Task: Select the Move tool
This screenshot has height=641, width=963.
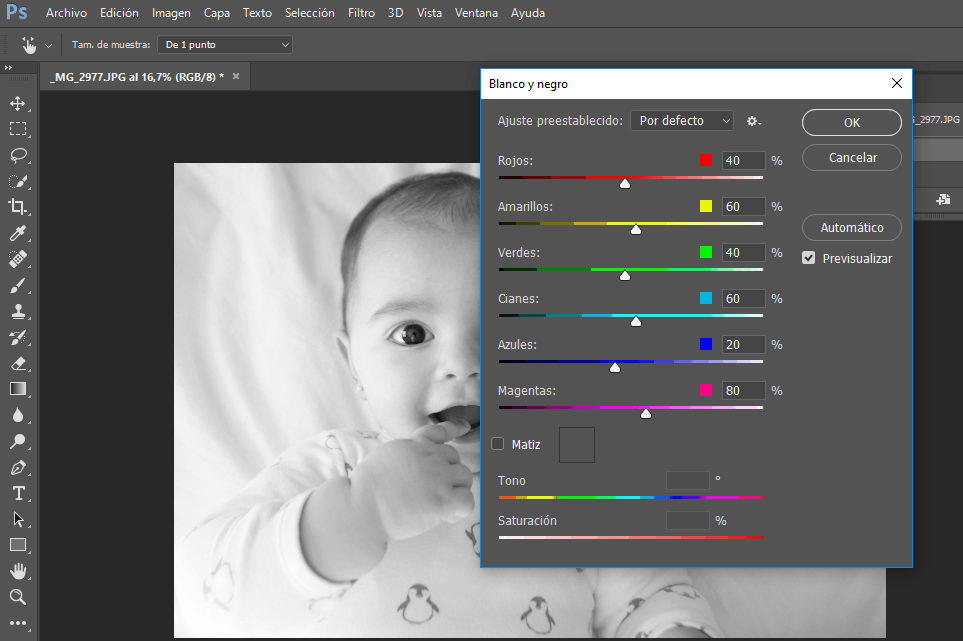Action: point(18,103)
